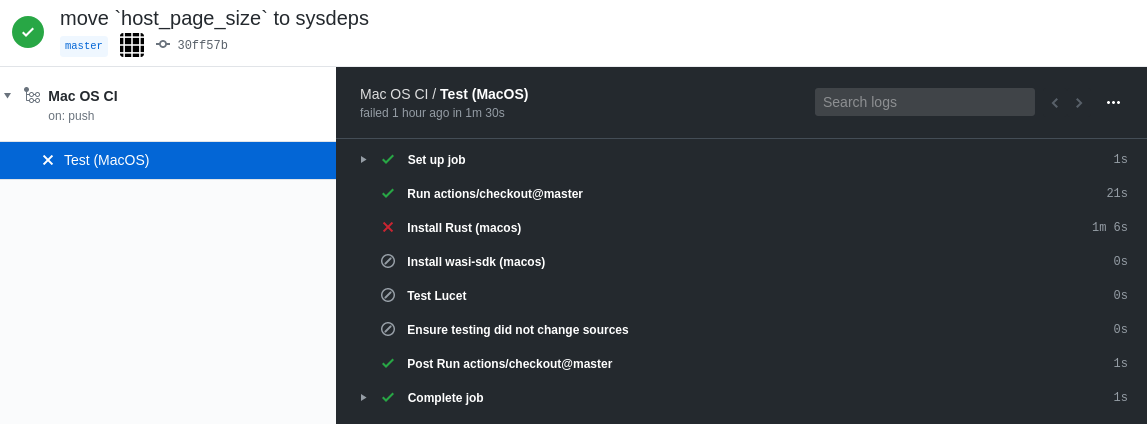Expand the Complete job step
Screen dimensions: 1147x424
(364, 398)
